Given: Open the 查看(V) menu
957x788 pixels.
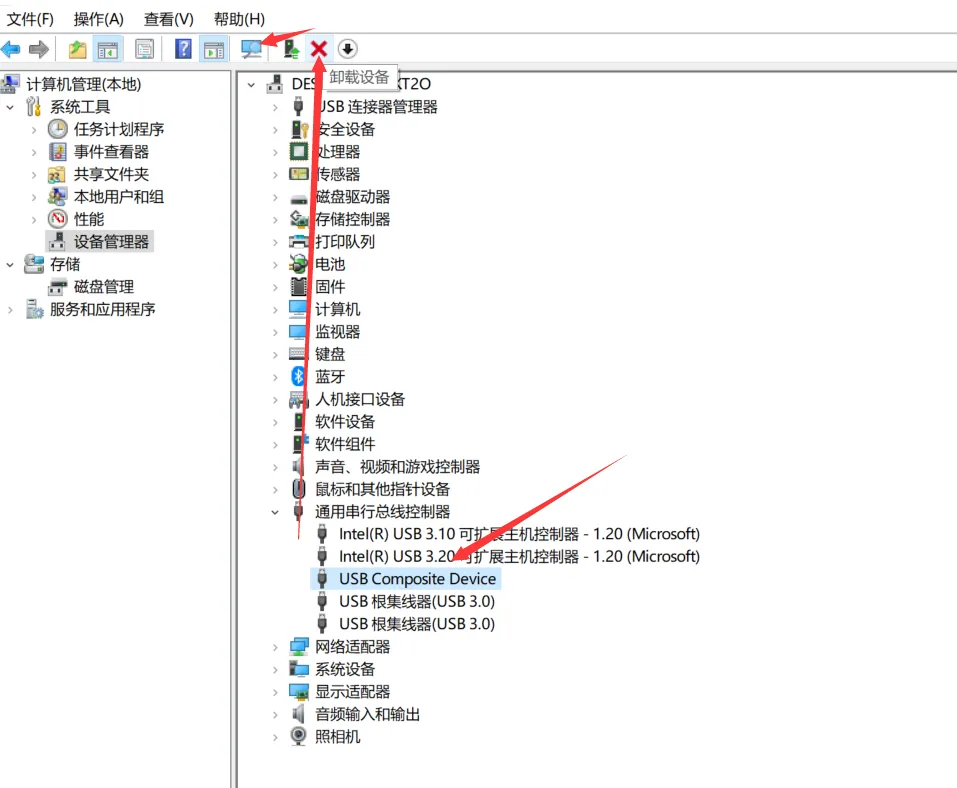Looking at the screenshot, I should click(x=168, y=19).
